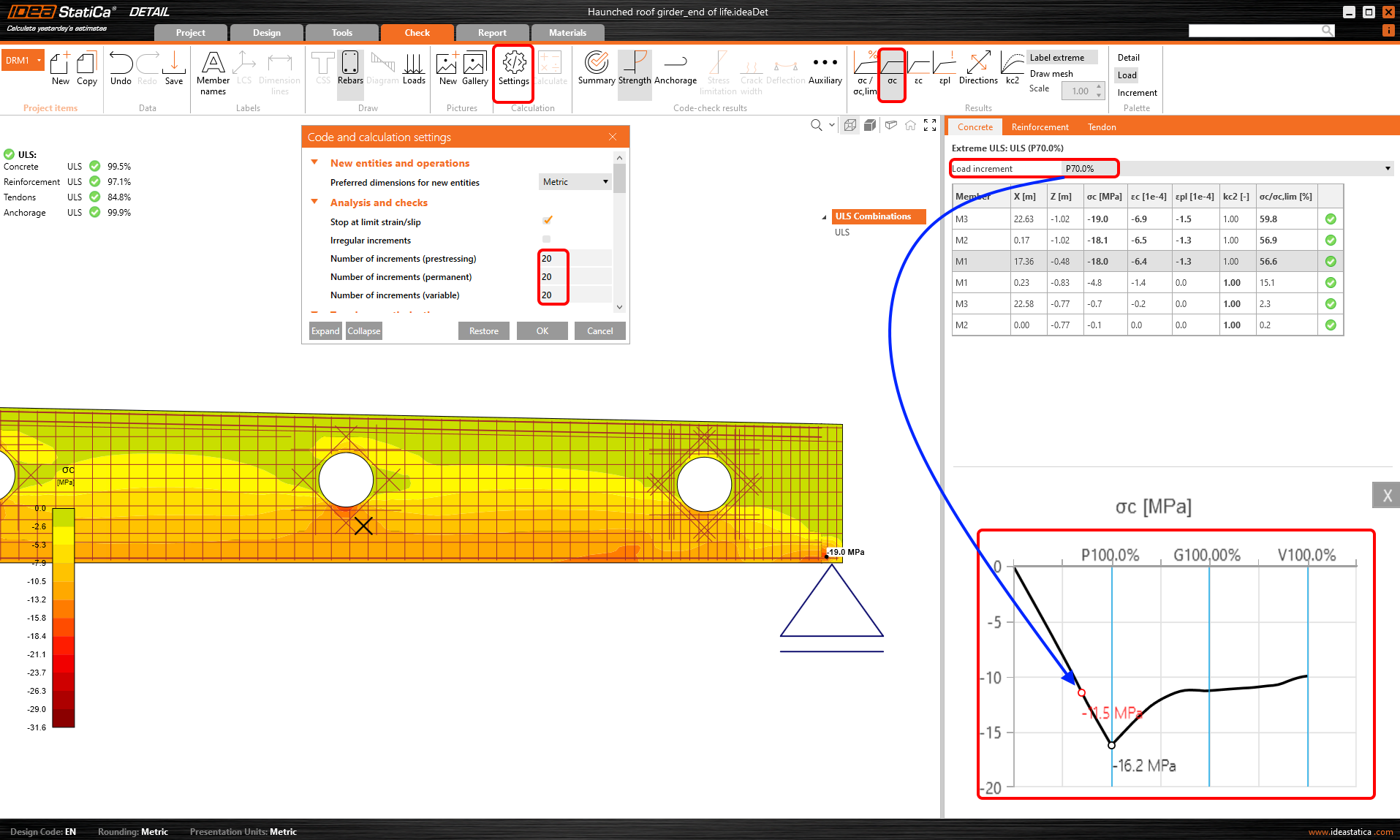Open the Gallery pictures icon
Image resolution: width=1400 pixels, height=840 pixels.
474,69
